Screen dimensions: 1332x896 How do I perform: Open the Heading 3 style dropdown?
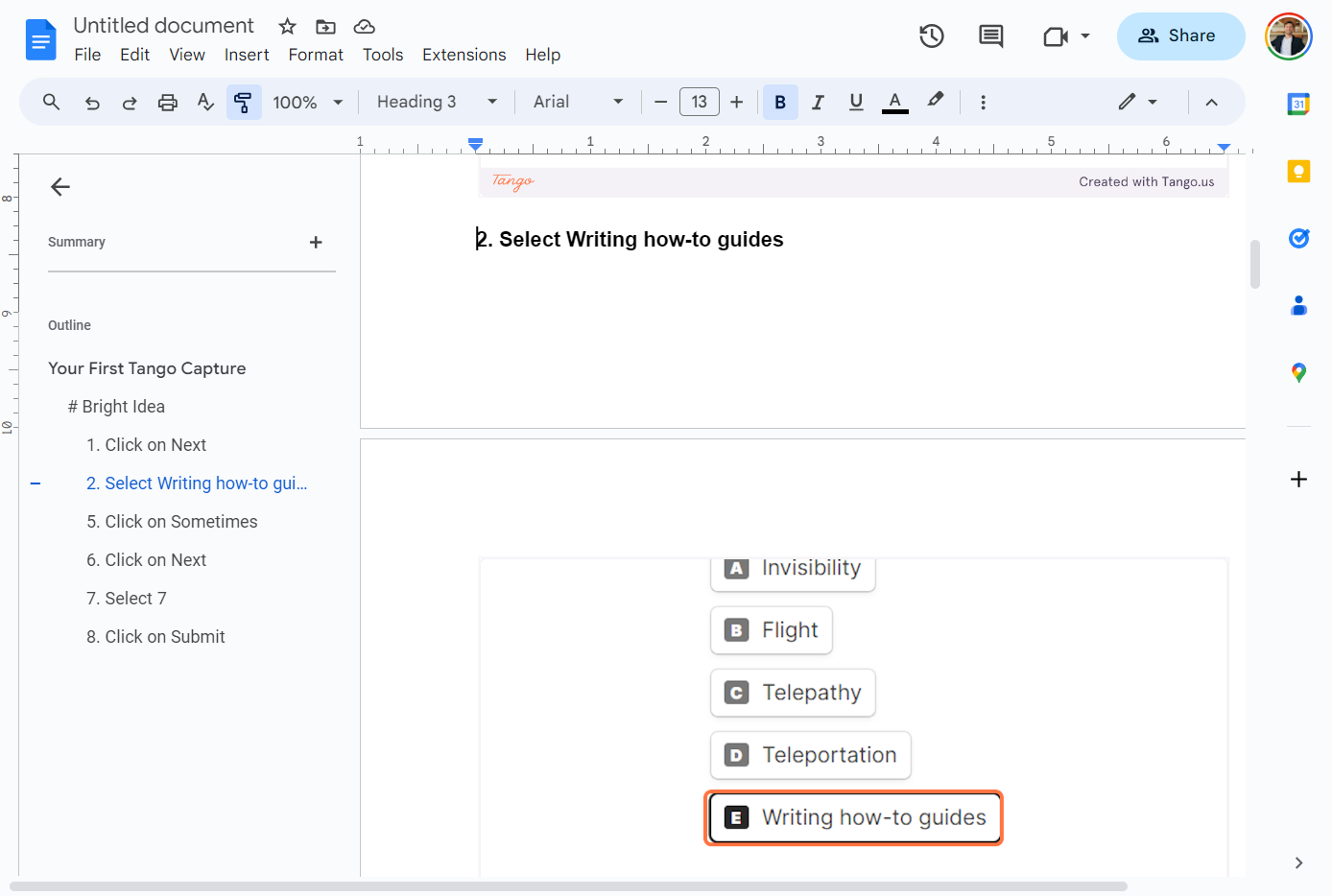[437, 102]
